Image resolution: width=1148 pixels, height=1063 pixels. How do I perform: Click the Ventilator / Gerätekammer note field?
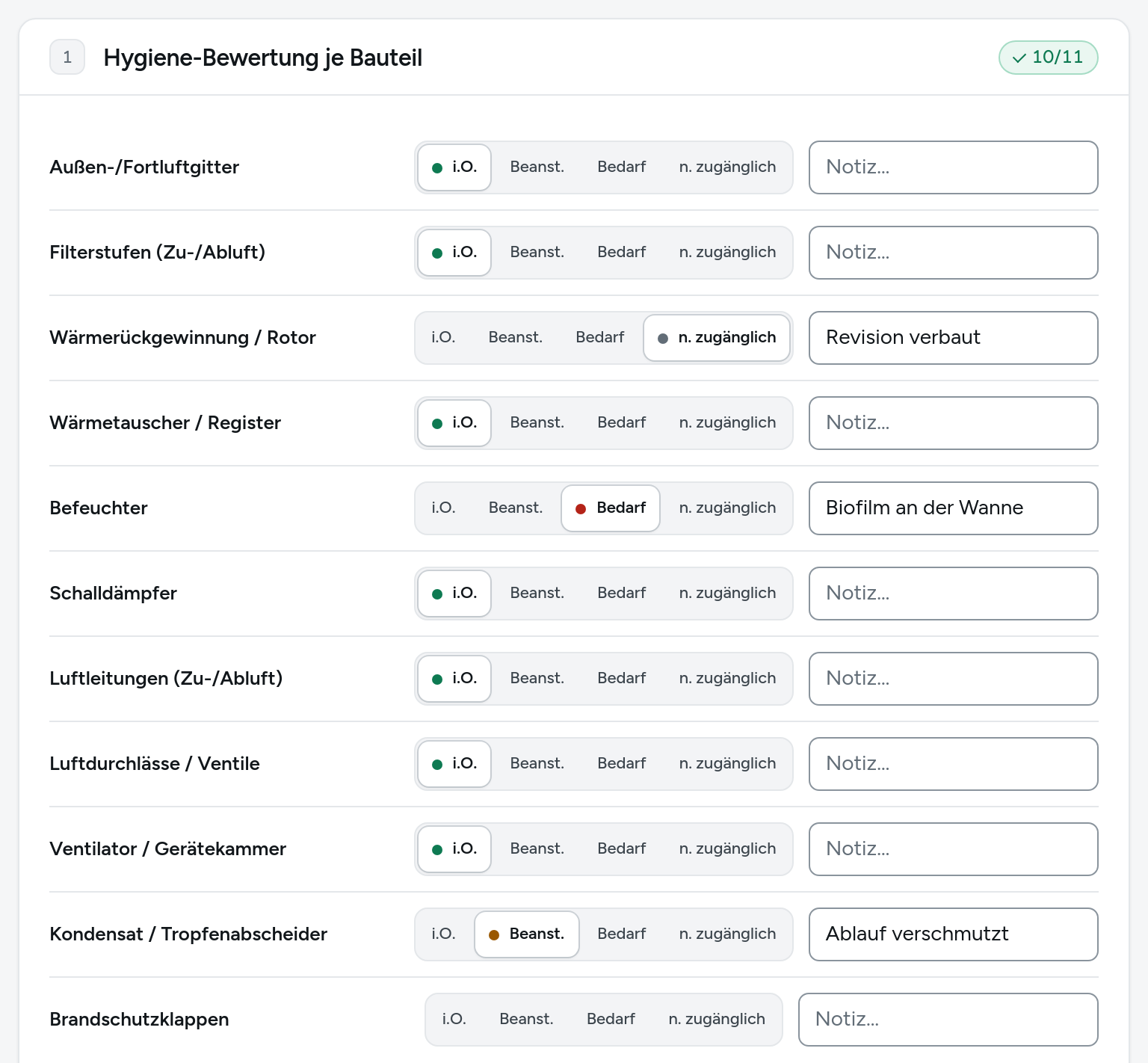954,849
